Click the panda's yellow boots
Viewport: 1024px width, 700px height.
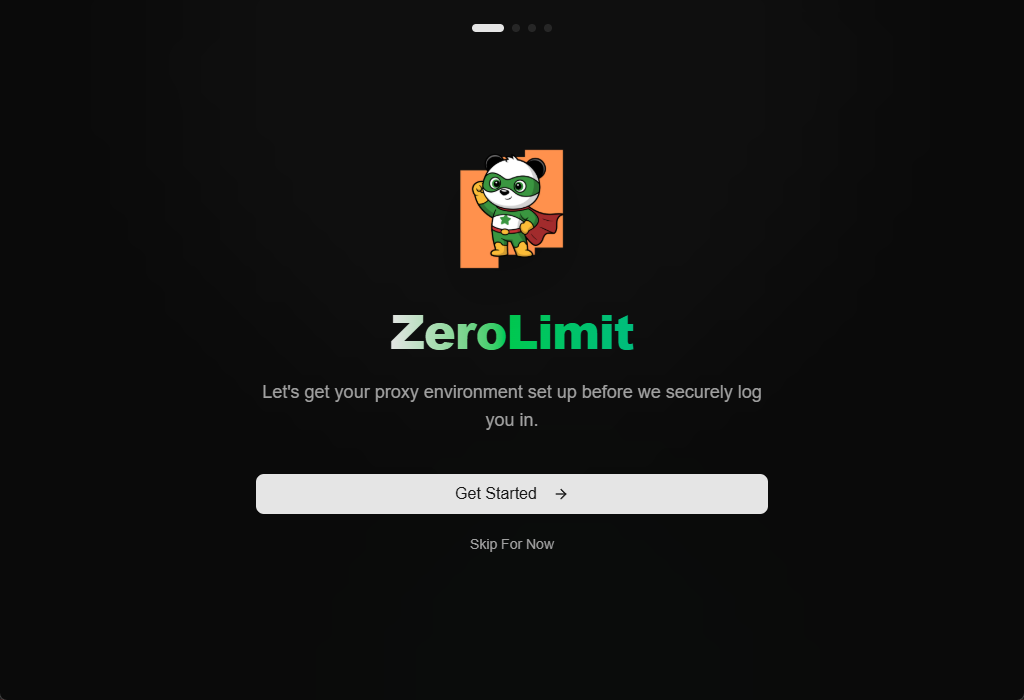511,249
